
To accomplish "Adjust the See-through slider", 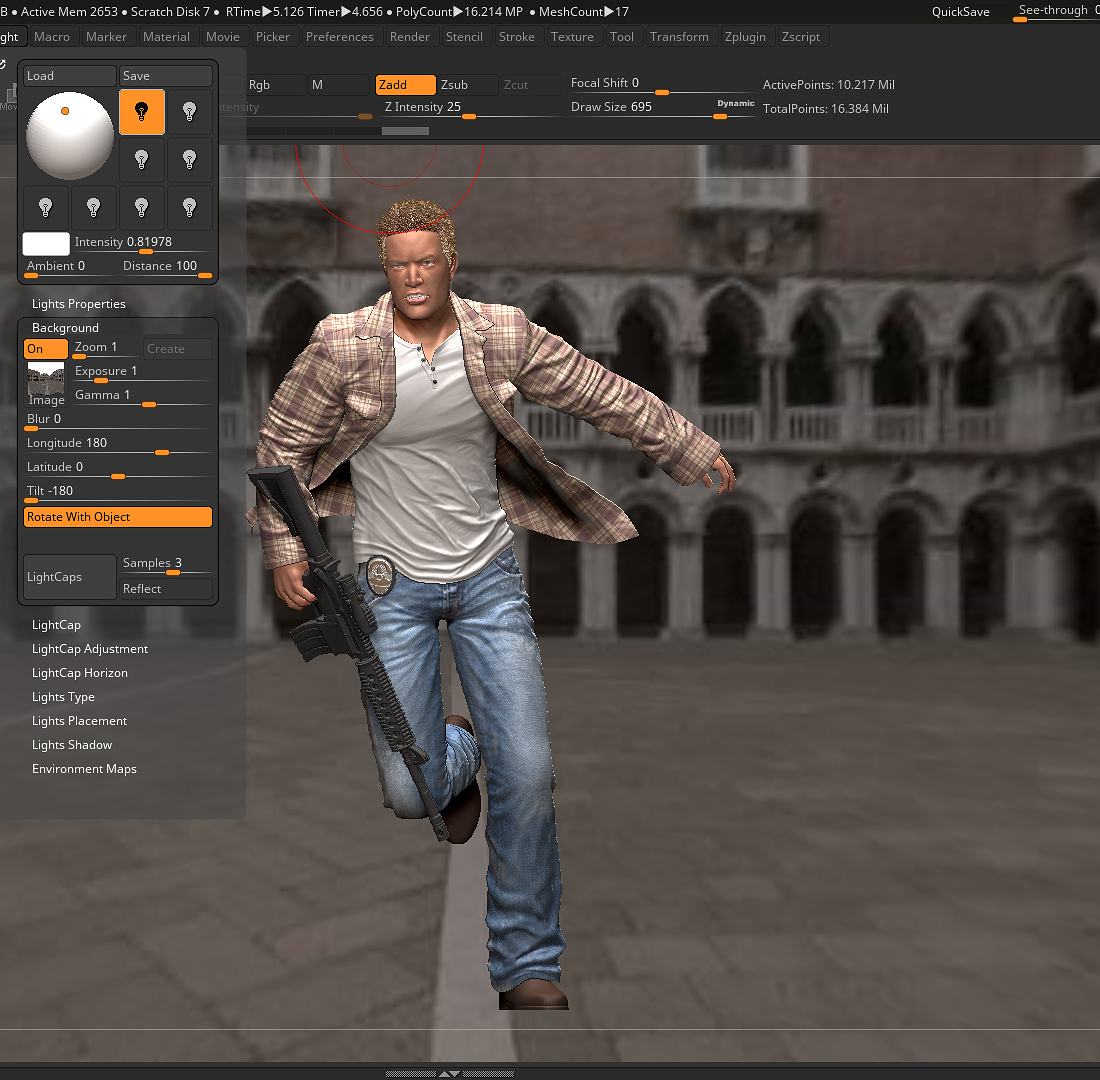I will point(1056,12).
